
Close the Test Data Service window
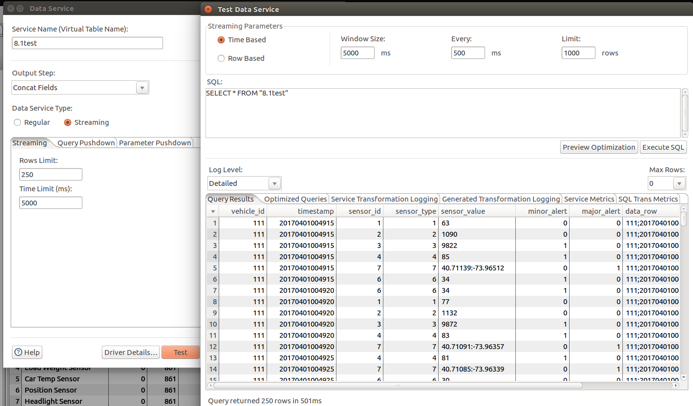(208, 9)
